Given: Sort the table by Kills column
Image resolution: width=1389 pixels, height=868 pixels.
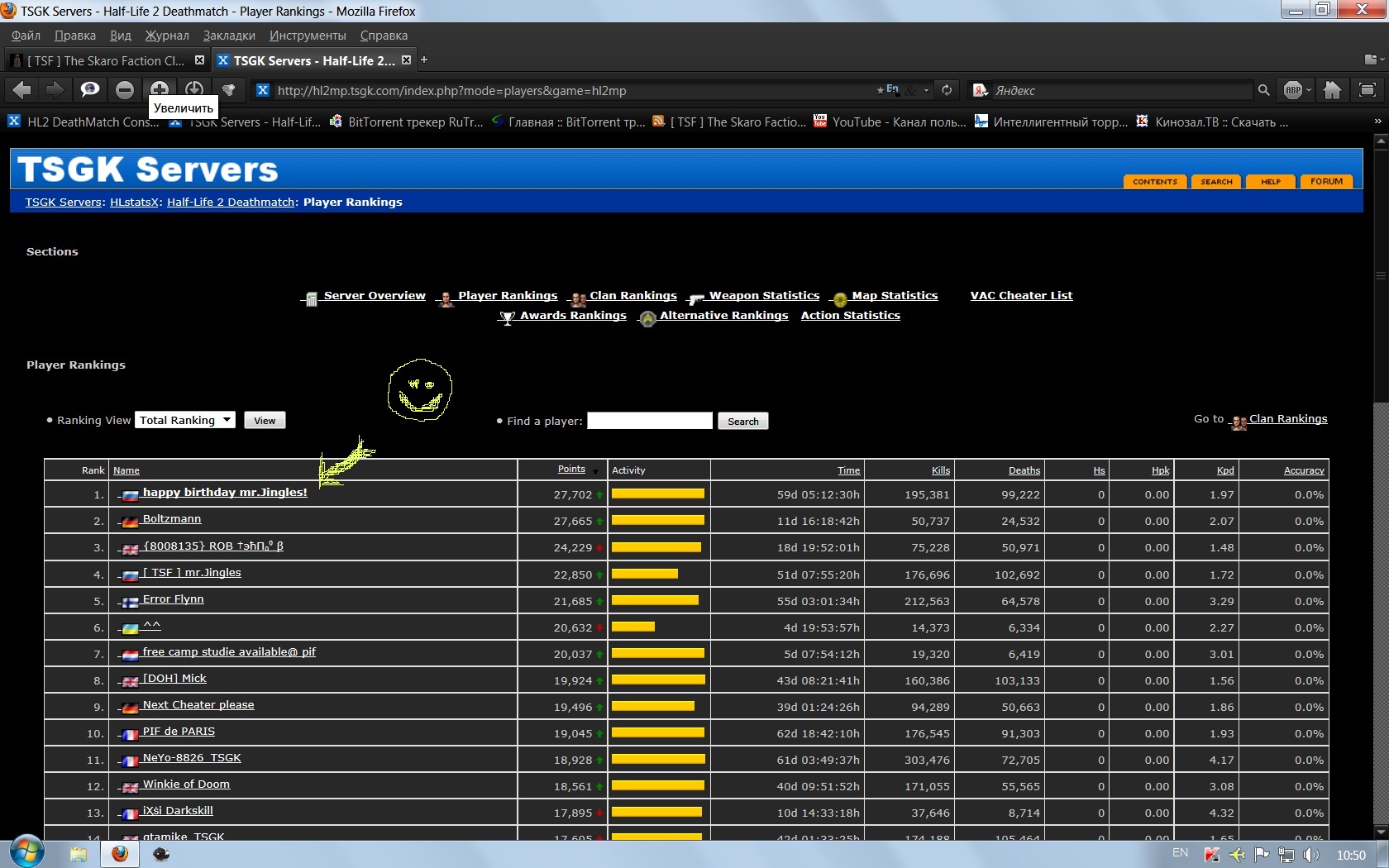Looking at the screenshot, I should tap(940, 470).
